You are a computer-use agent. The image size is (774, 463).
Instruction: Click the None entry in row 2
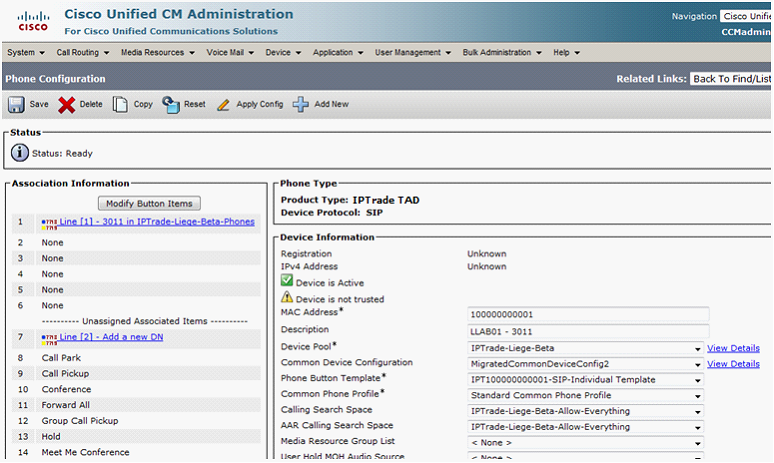click(x=52, y=242)
